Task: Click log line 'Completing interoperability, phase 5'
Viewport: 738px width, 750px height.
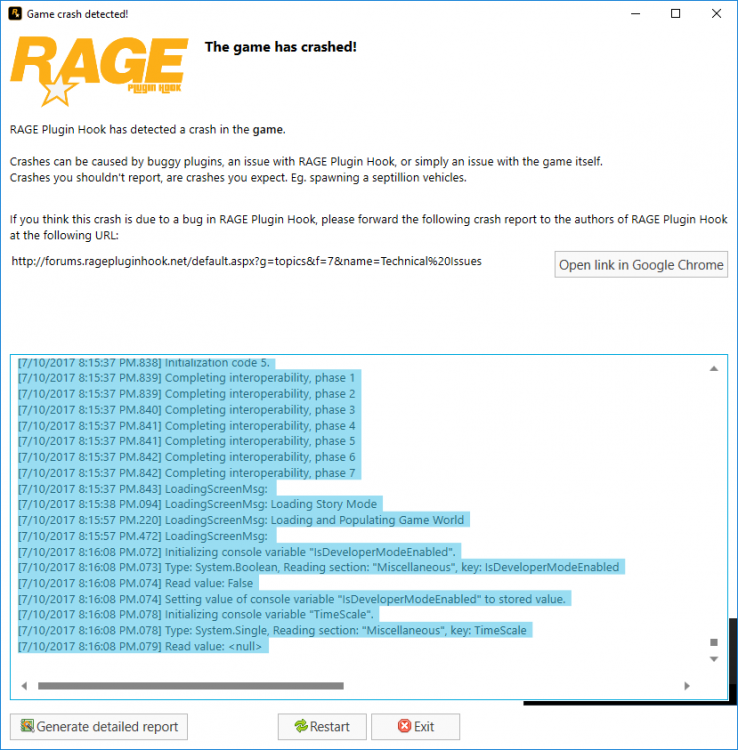Action: click(x=187, y=441)
